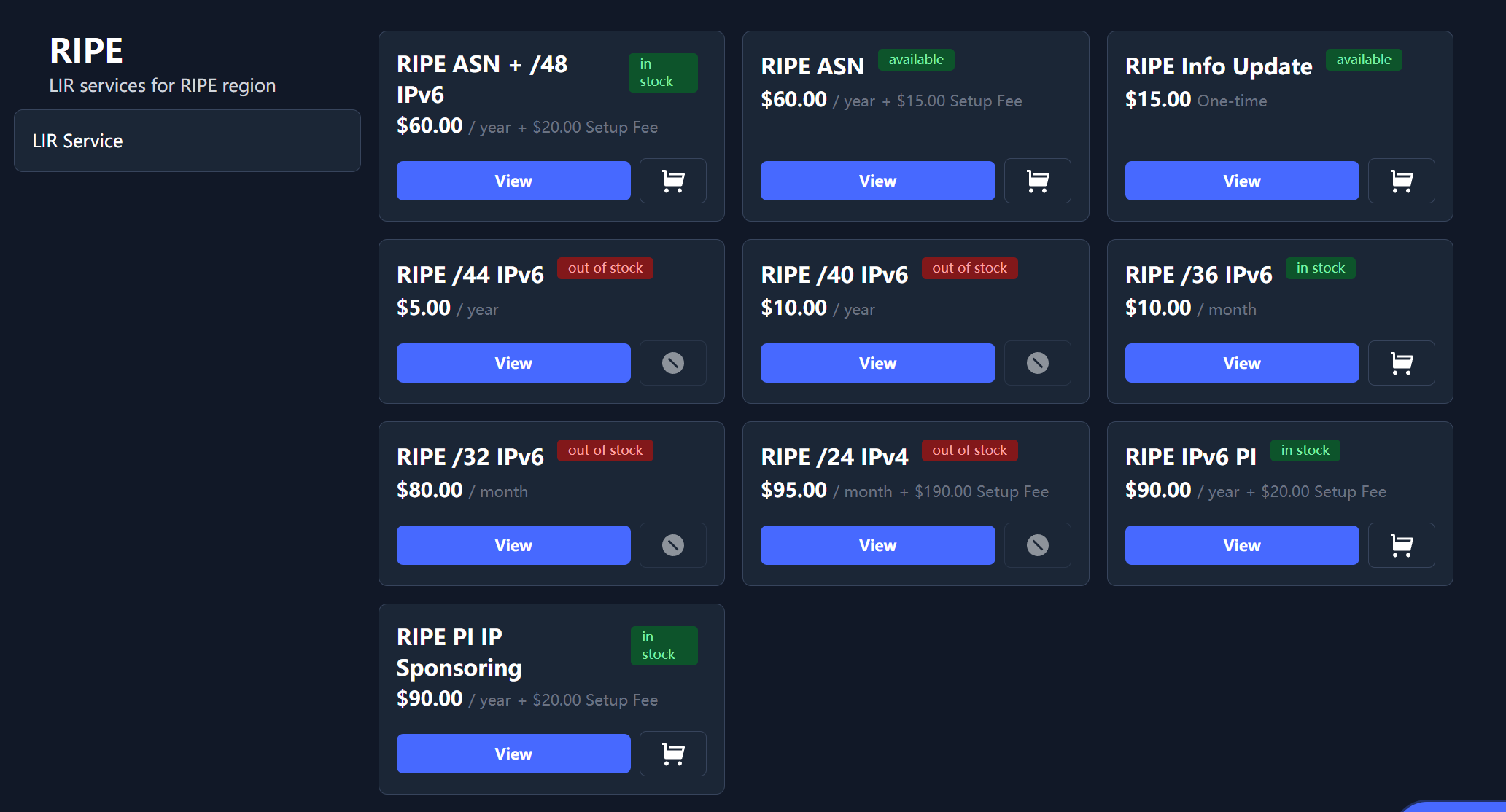Click out of stock badge on RIPE /32 IPv6
The height and width of the screenshot is (812, 1506).
(x=605, y=450)
